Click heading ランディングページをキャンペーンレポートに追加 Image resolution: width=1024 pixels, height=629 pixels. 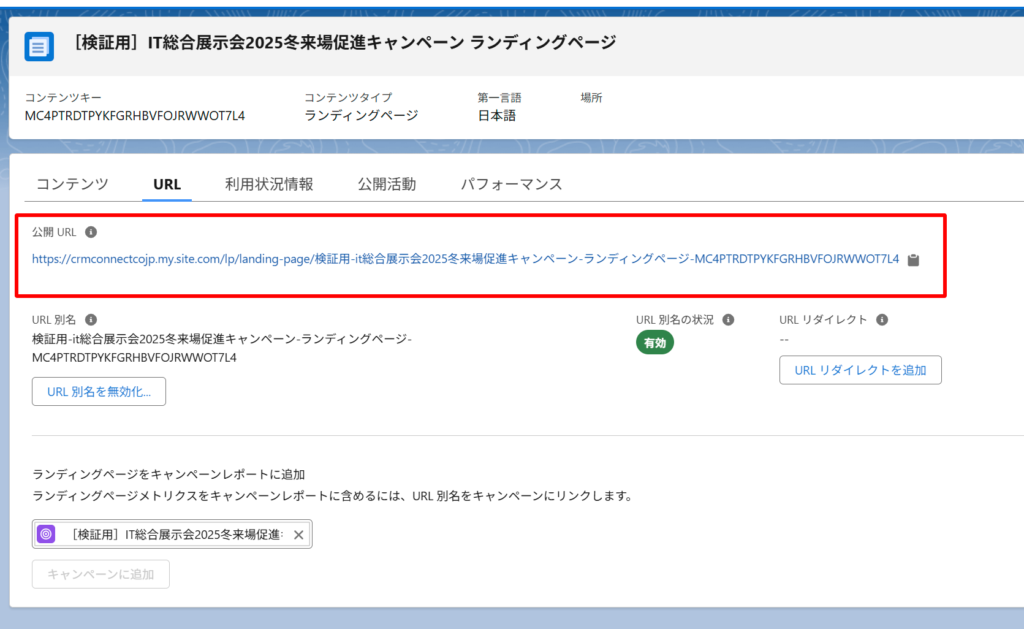(168, 474)
